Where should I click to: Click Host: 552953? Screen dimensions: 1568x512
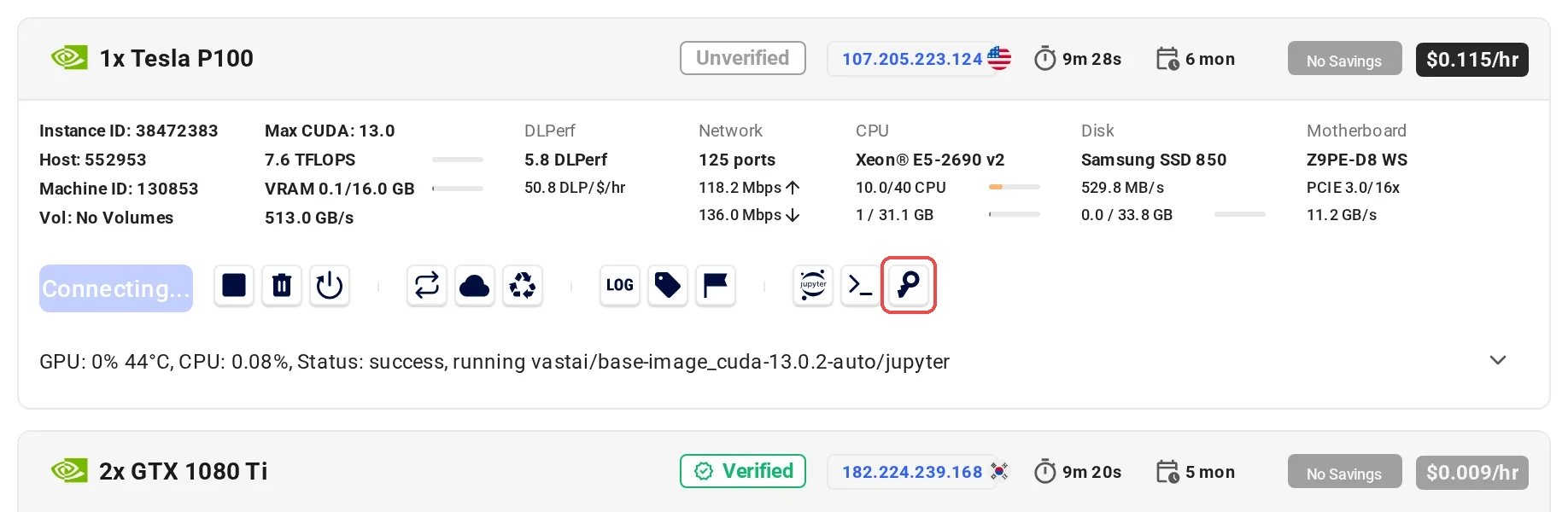[93, 160]
